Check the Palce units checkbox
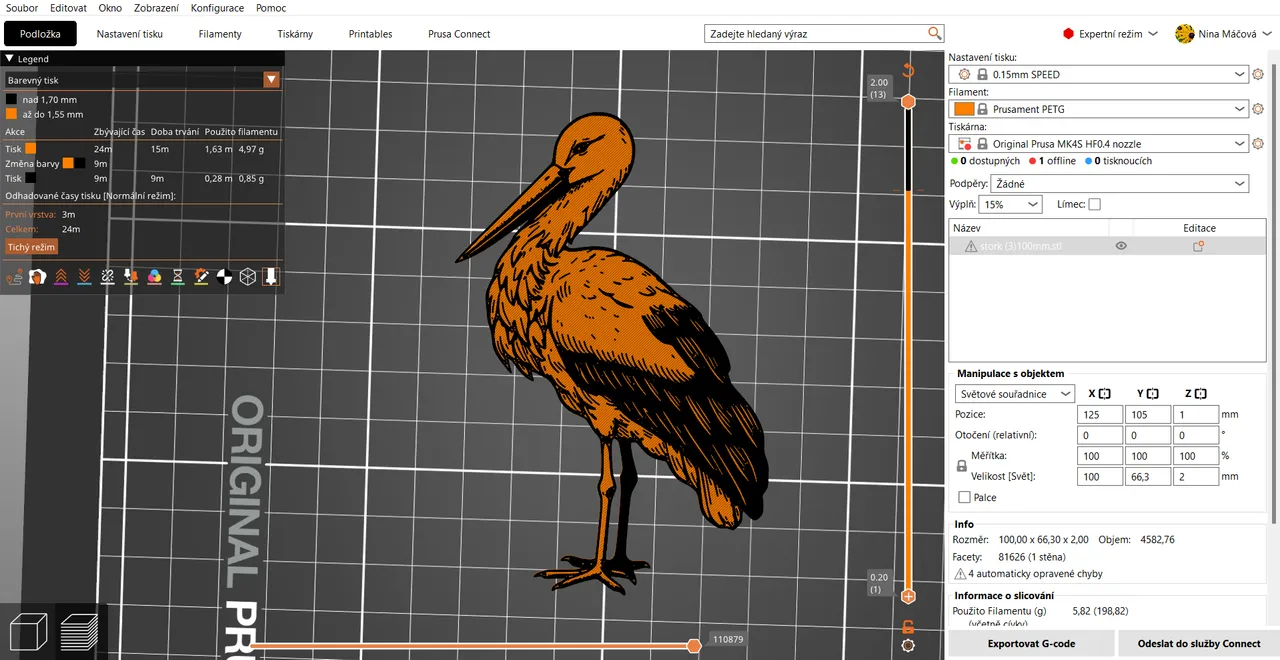The height and width of the screenshot is (660, 1280). pyautogui.click(x=965, y=497)
